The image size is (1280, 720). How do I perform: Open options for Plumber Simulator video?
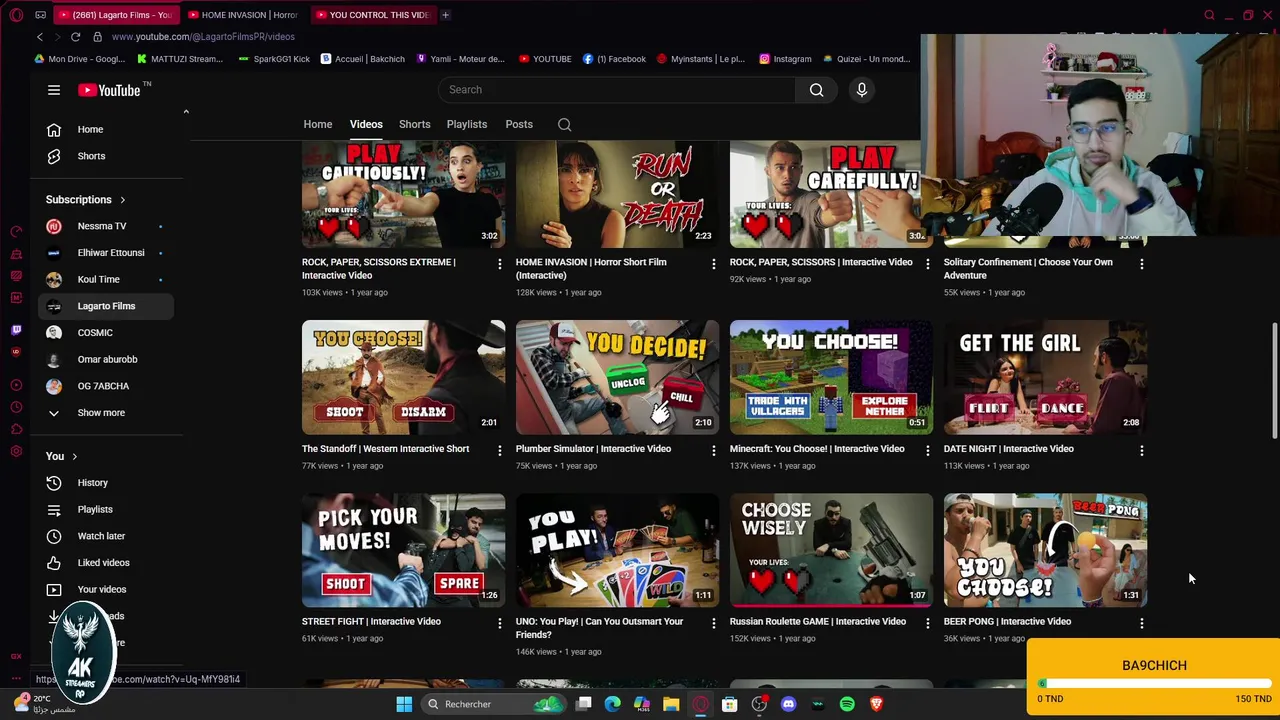pos(713,450)
